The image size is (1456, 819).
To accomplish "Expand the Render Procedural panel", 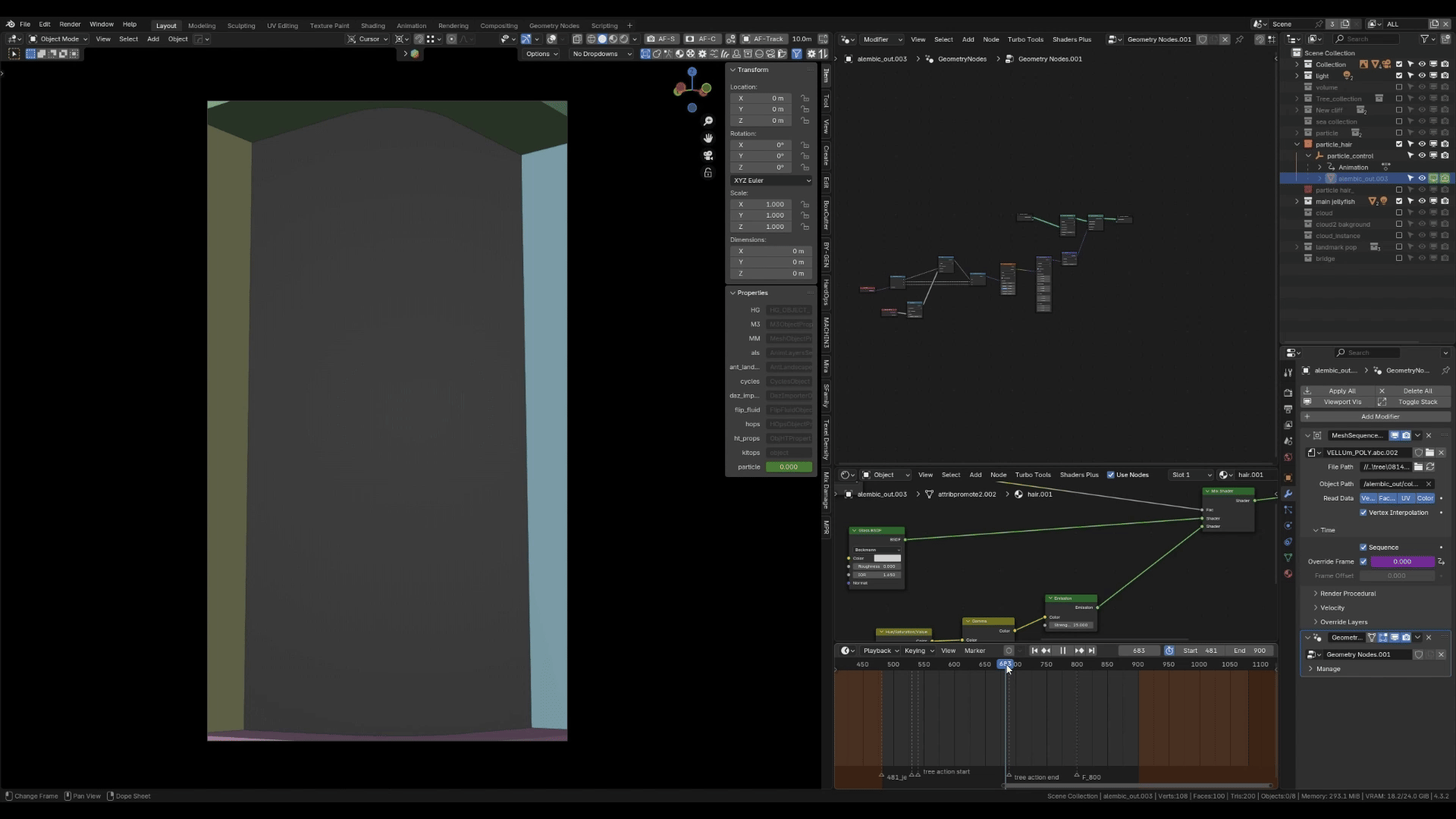I will pyautogui.click(x=1347, y=594).
